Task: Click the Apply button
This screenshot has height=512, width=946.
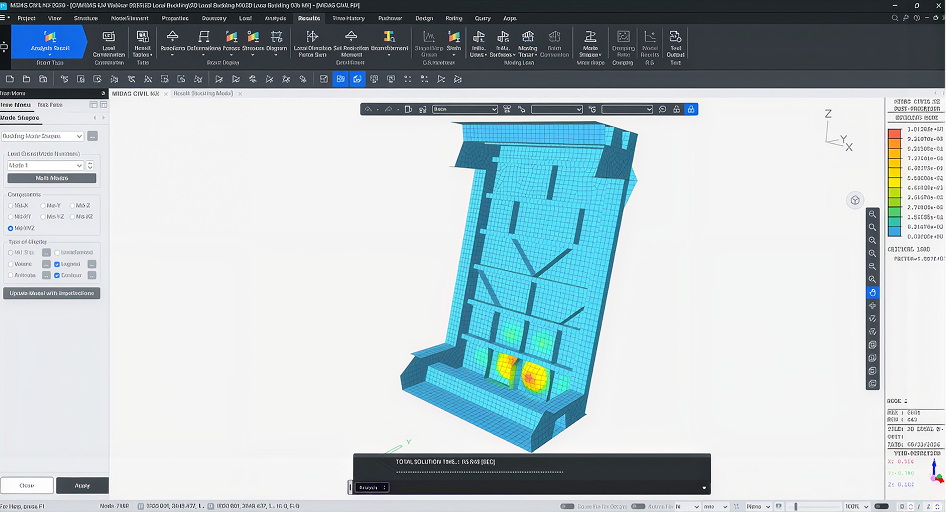Action: [x=82, y=485]
